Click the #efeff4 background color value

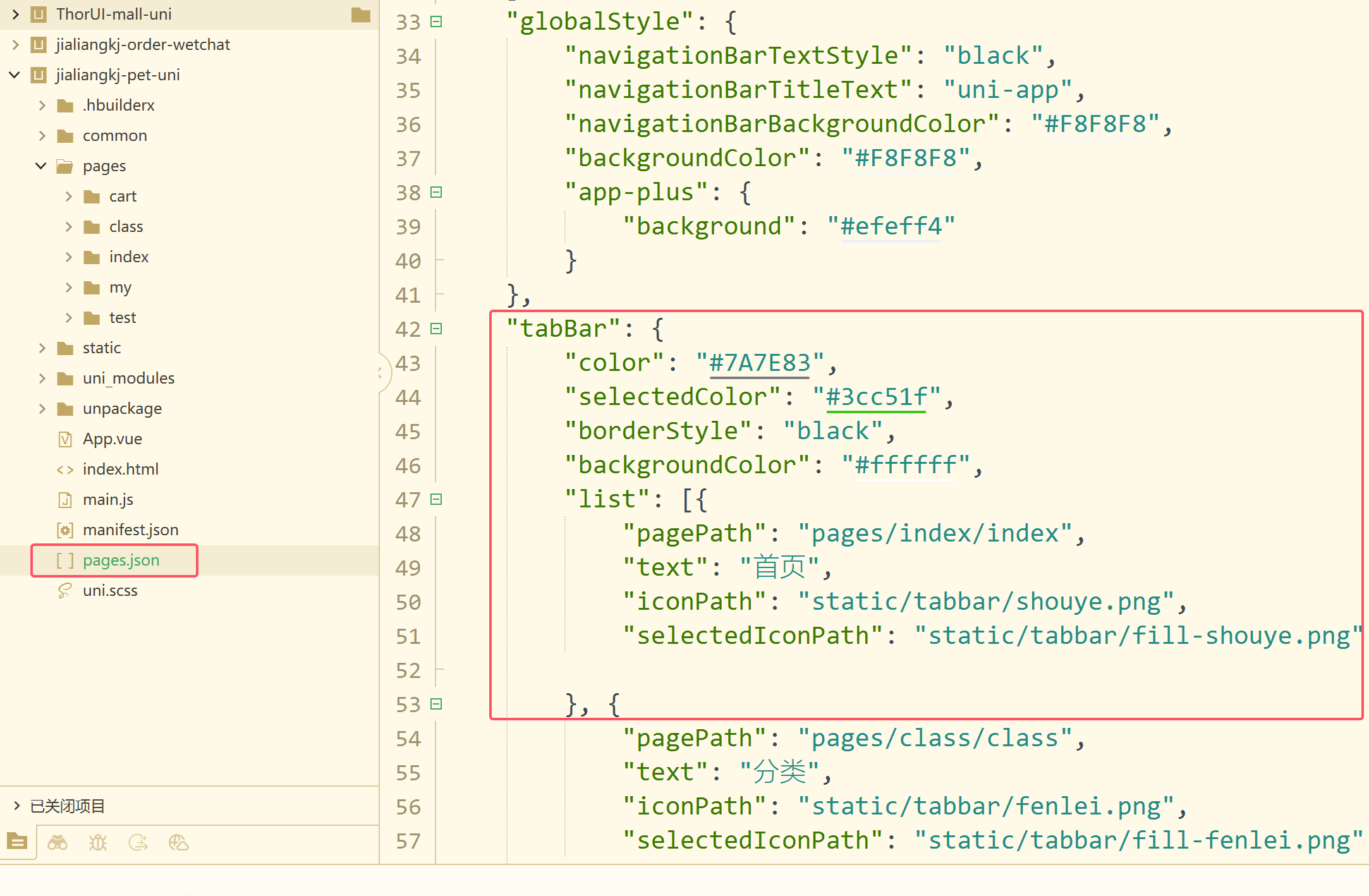(x=891, y=226)
